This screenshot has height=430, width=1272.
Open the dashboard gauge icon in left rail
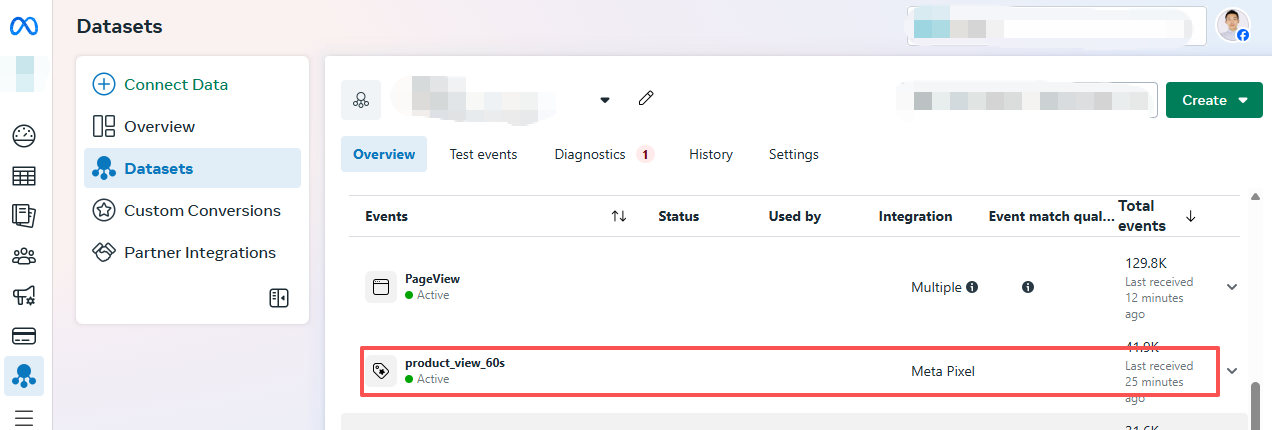pos(24,135)
